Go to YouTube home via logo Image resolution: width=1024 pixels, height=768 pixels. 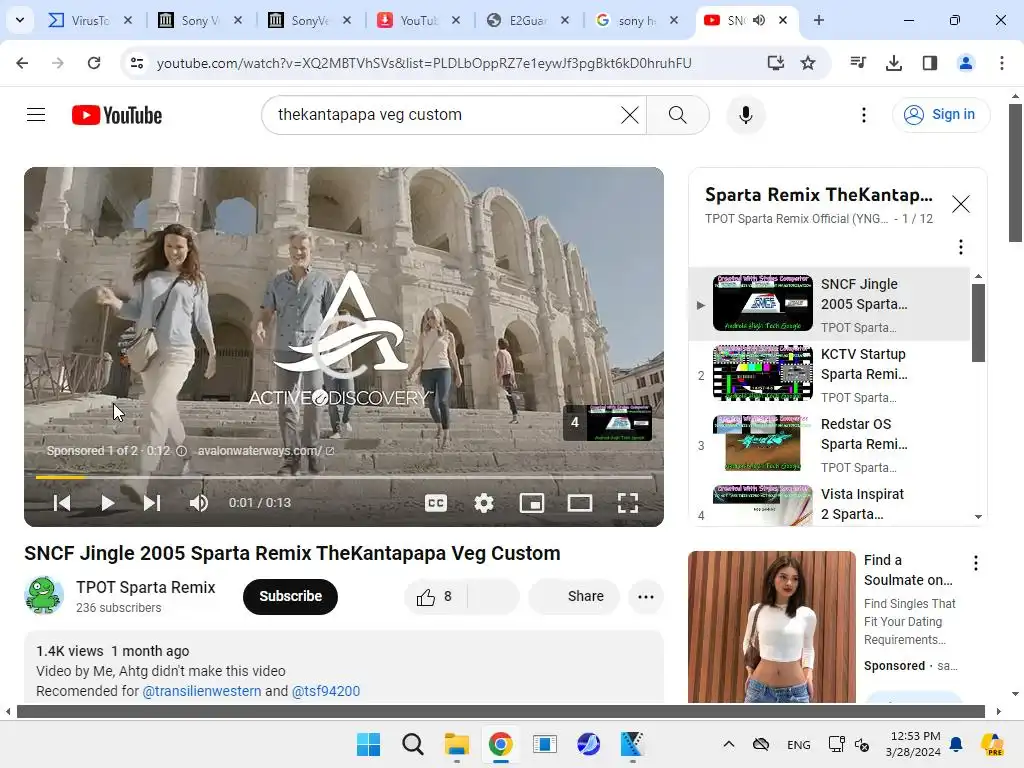(x=117, y=115)
